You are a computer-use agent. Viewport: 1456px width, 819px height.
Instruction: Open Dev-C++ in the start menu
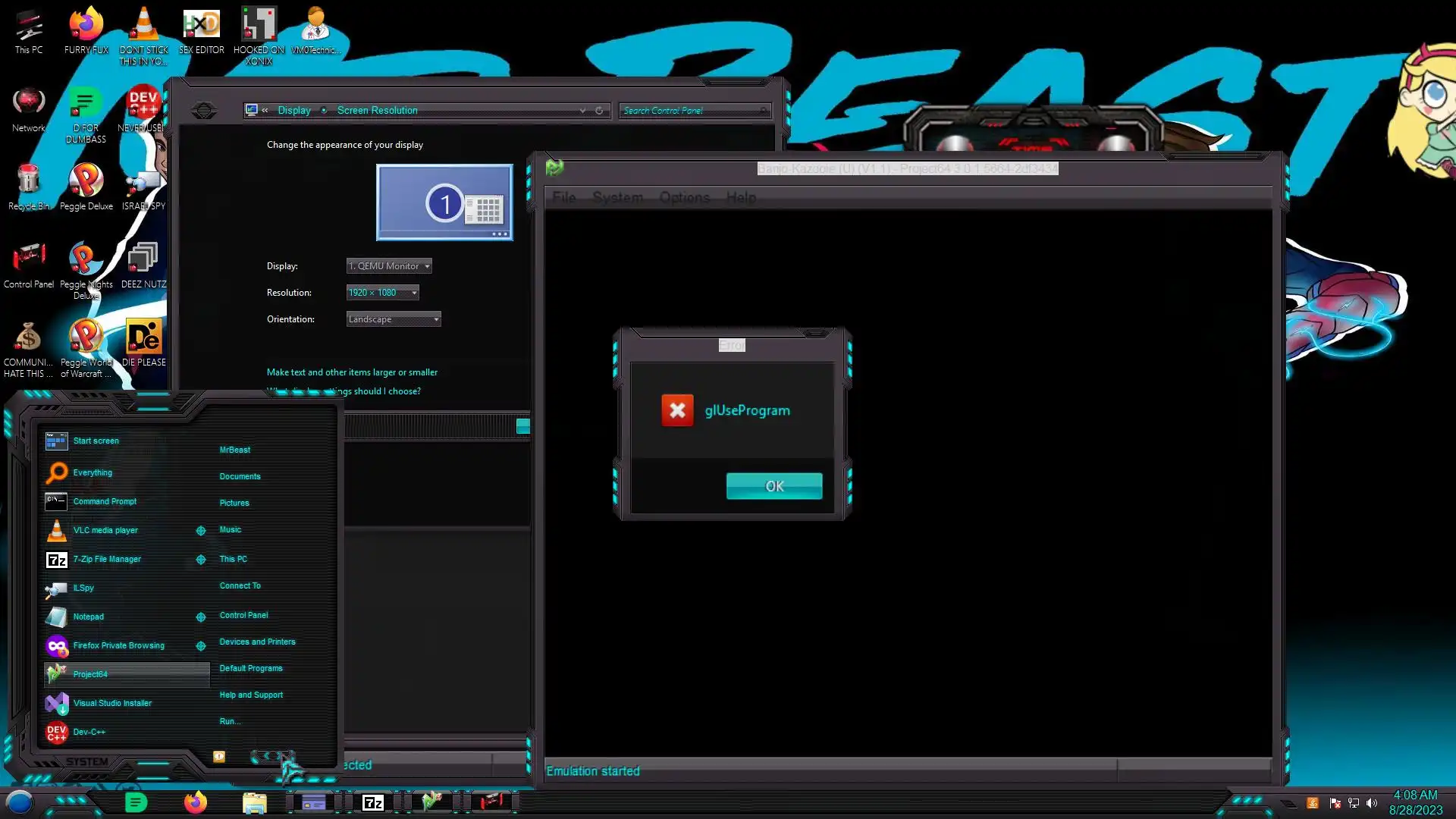click(89, 732)
